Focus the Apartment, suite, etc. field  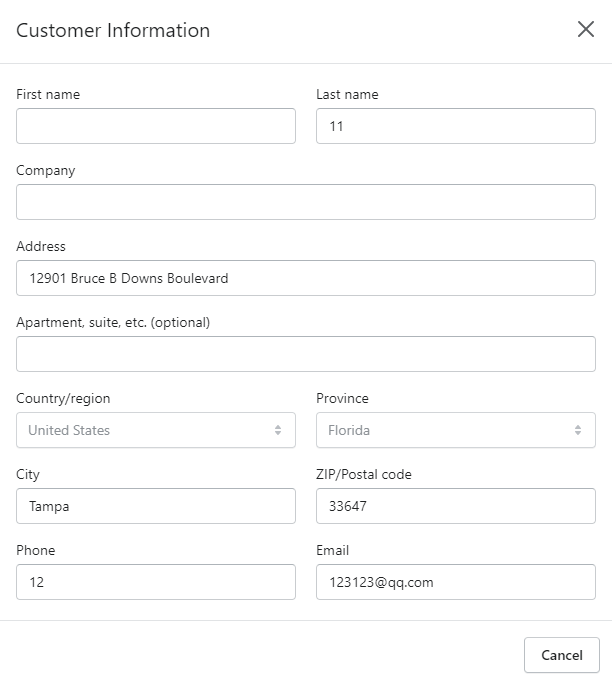pyautogui.click(x=306, y=354)
